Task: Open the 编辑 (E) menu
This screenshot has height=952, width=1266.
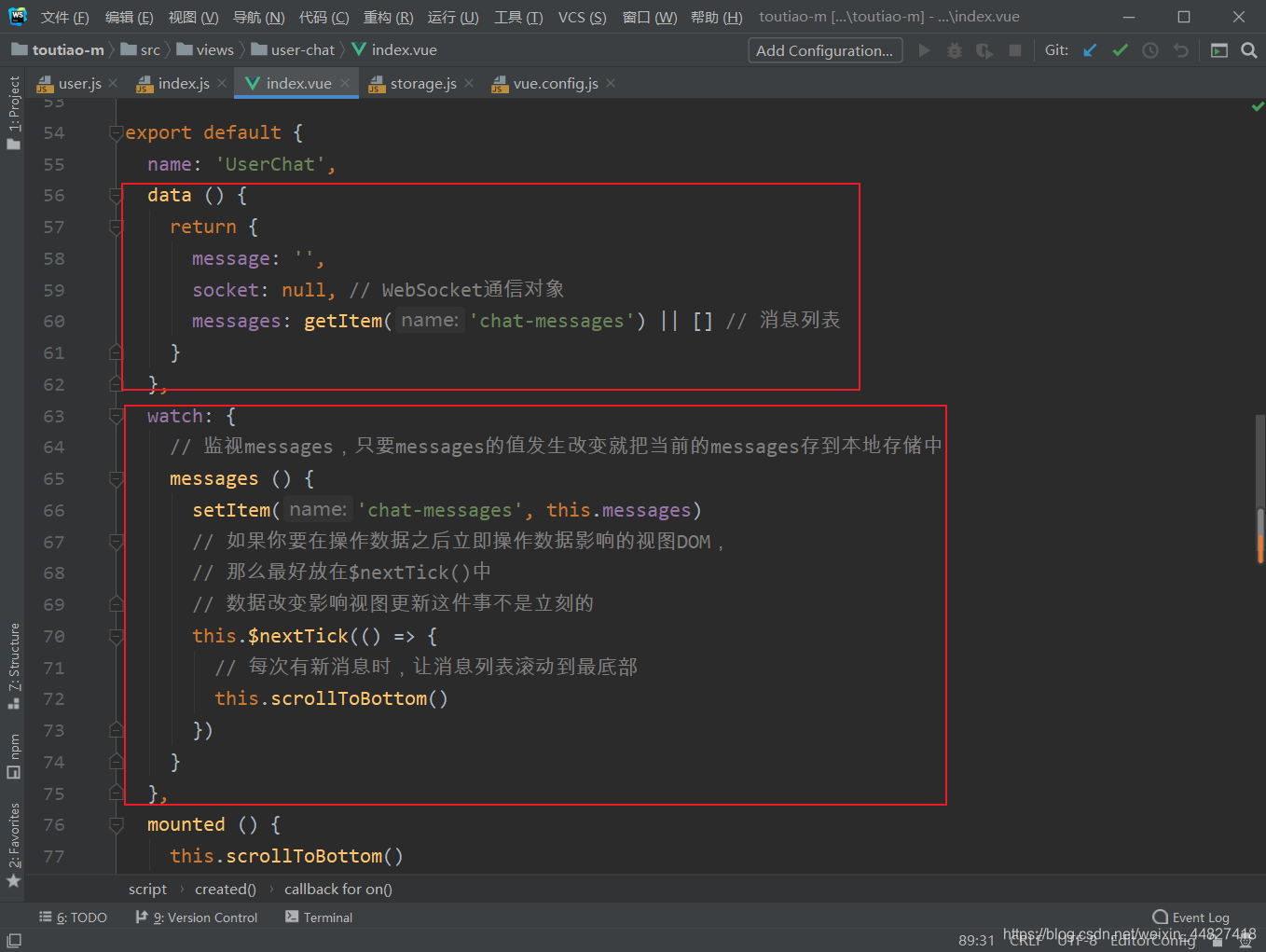Action: click(x=130, y=17)
